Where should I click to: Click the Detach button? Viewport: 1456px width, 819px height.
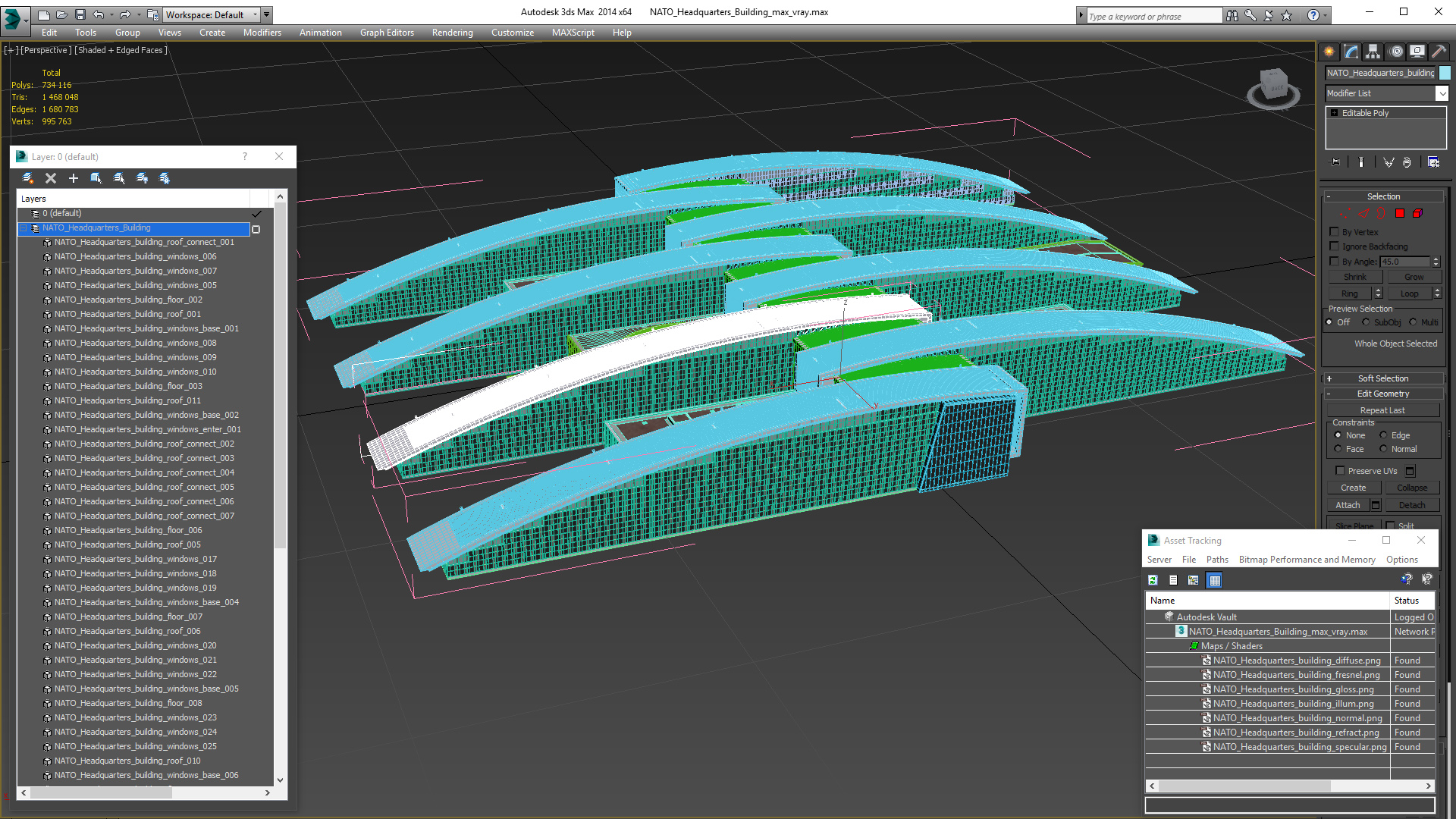[1412, 505]
